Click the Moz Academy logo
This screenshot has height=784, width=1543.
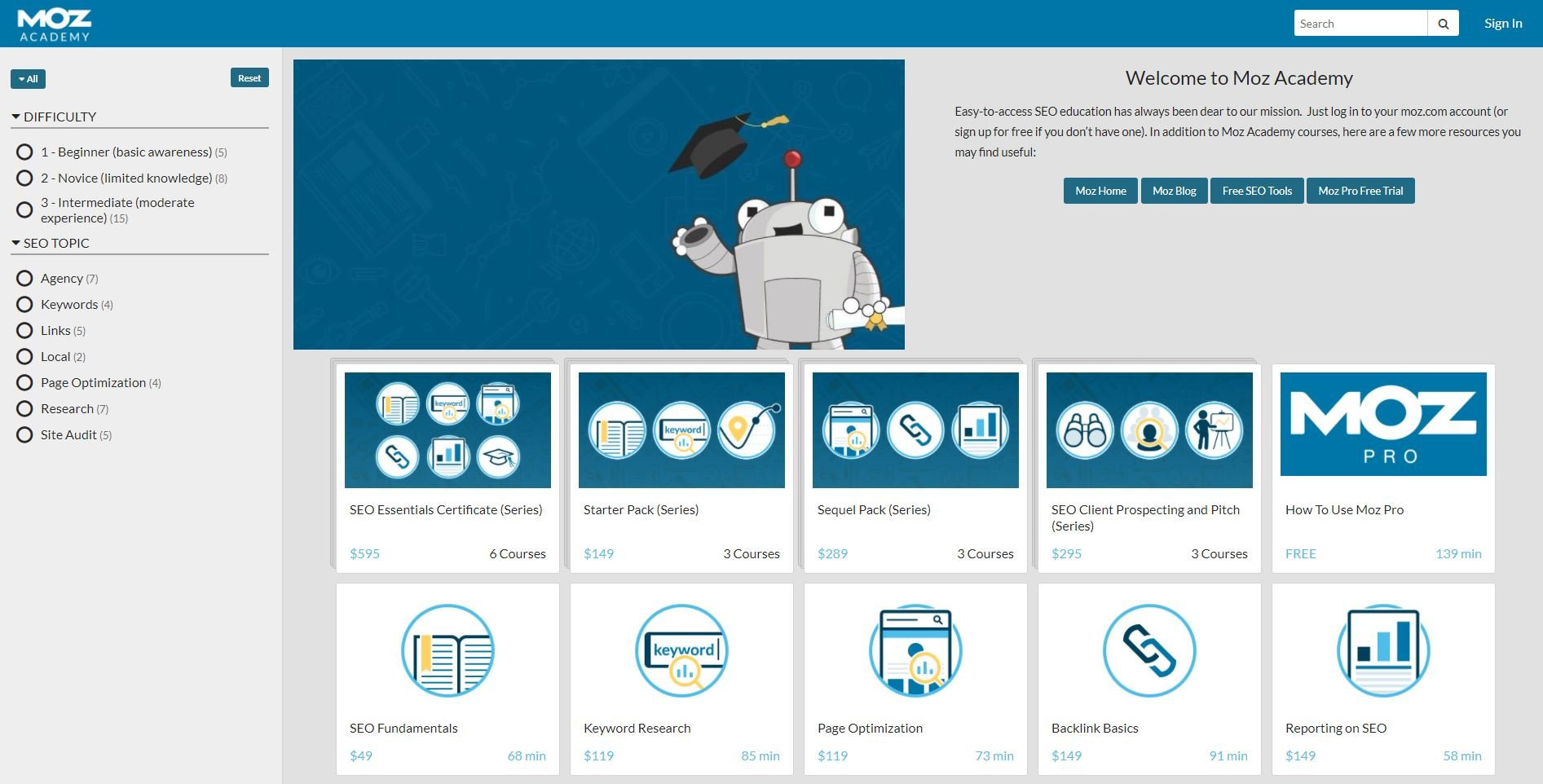coord(55,24)
